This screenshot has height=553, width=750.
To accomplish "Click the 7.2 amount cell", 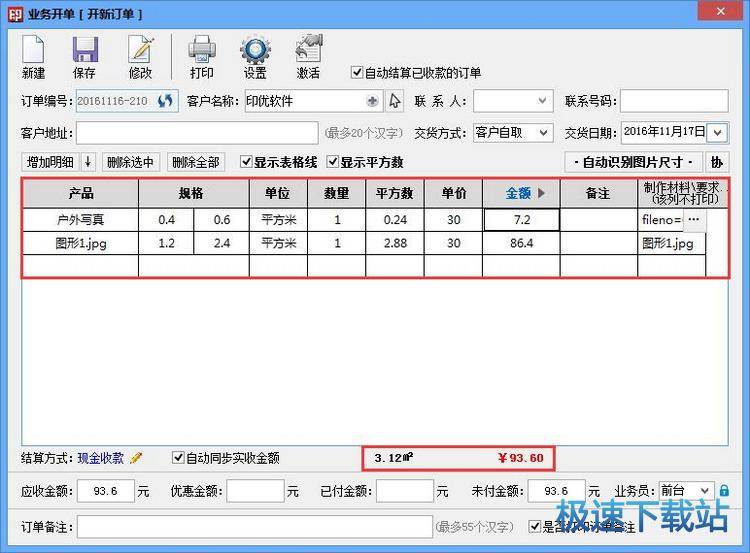I will [x=521, y=220].
